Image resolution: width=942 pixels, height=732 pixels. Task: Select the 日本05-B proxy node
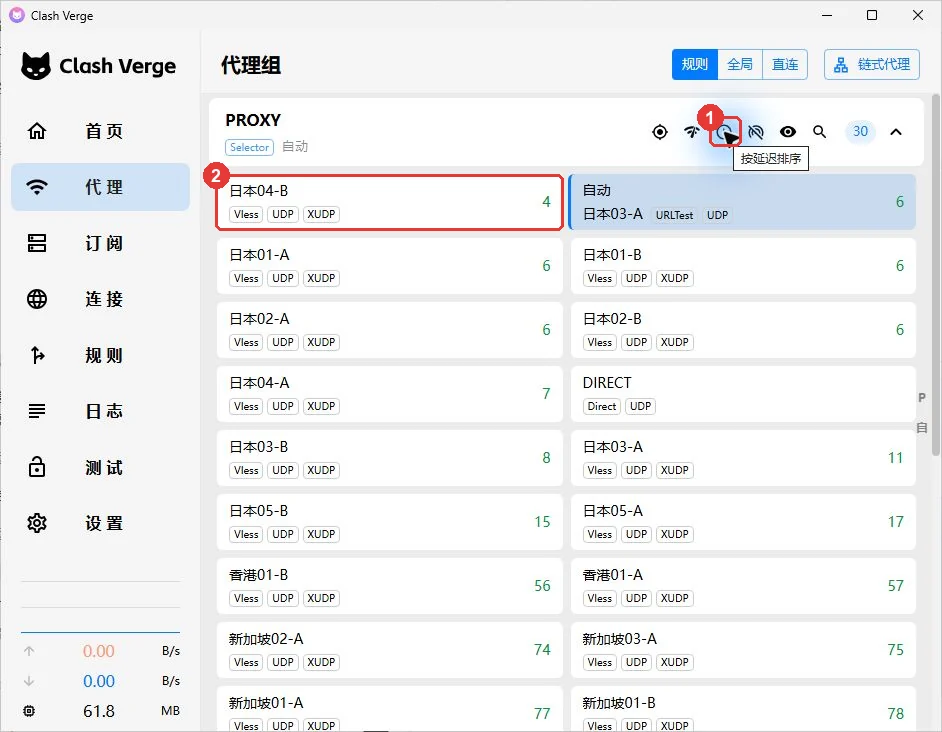tap(389, 522)
